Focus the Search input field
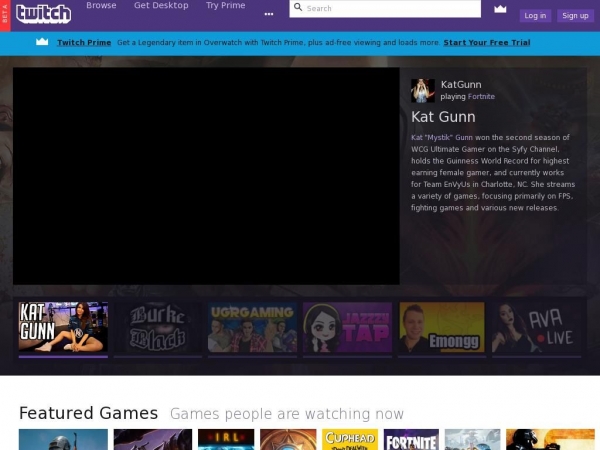This screenshot has width=600, height=450. (x=385, y=8)
